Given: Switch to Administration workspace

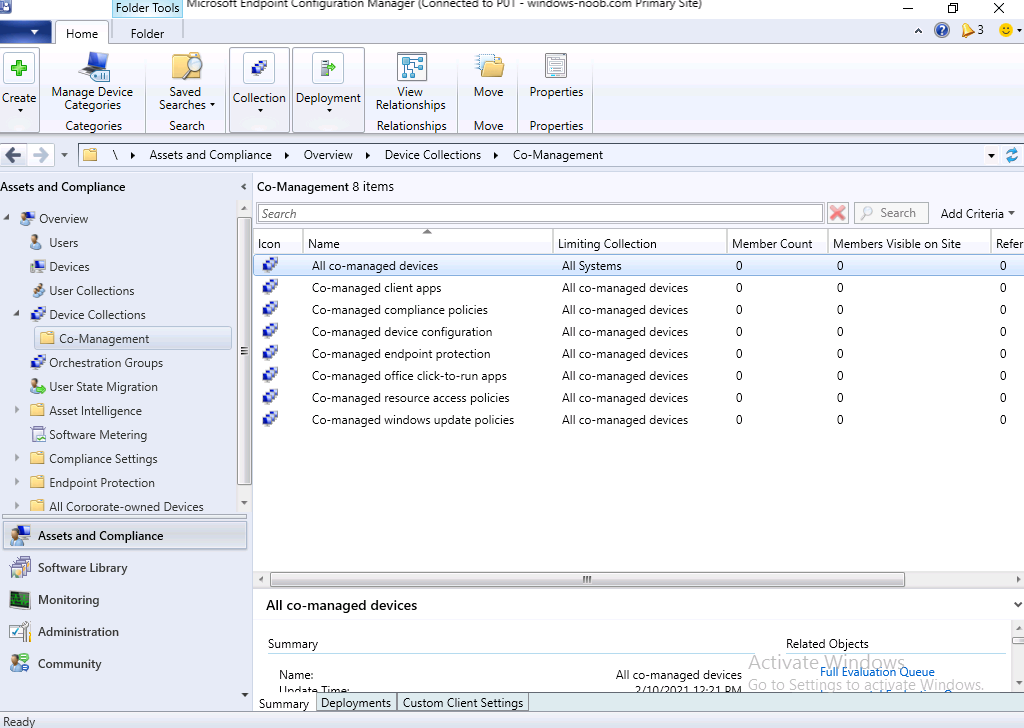Looking at the screenshot, I should click(x=78, y=632).
